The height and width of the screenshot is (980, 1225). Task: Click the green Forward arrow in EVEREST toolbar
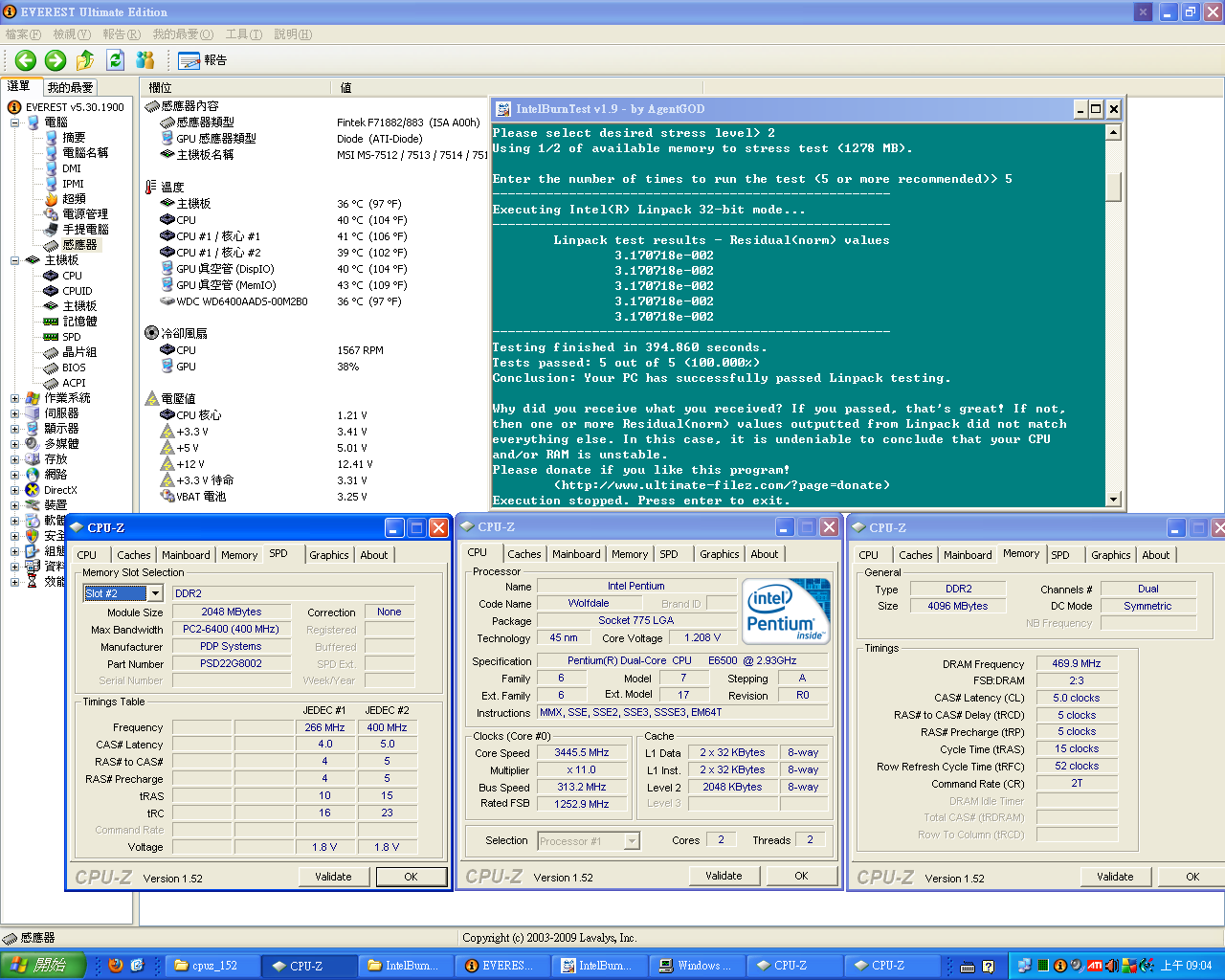(56, 60)
